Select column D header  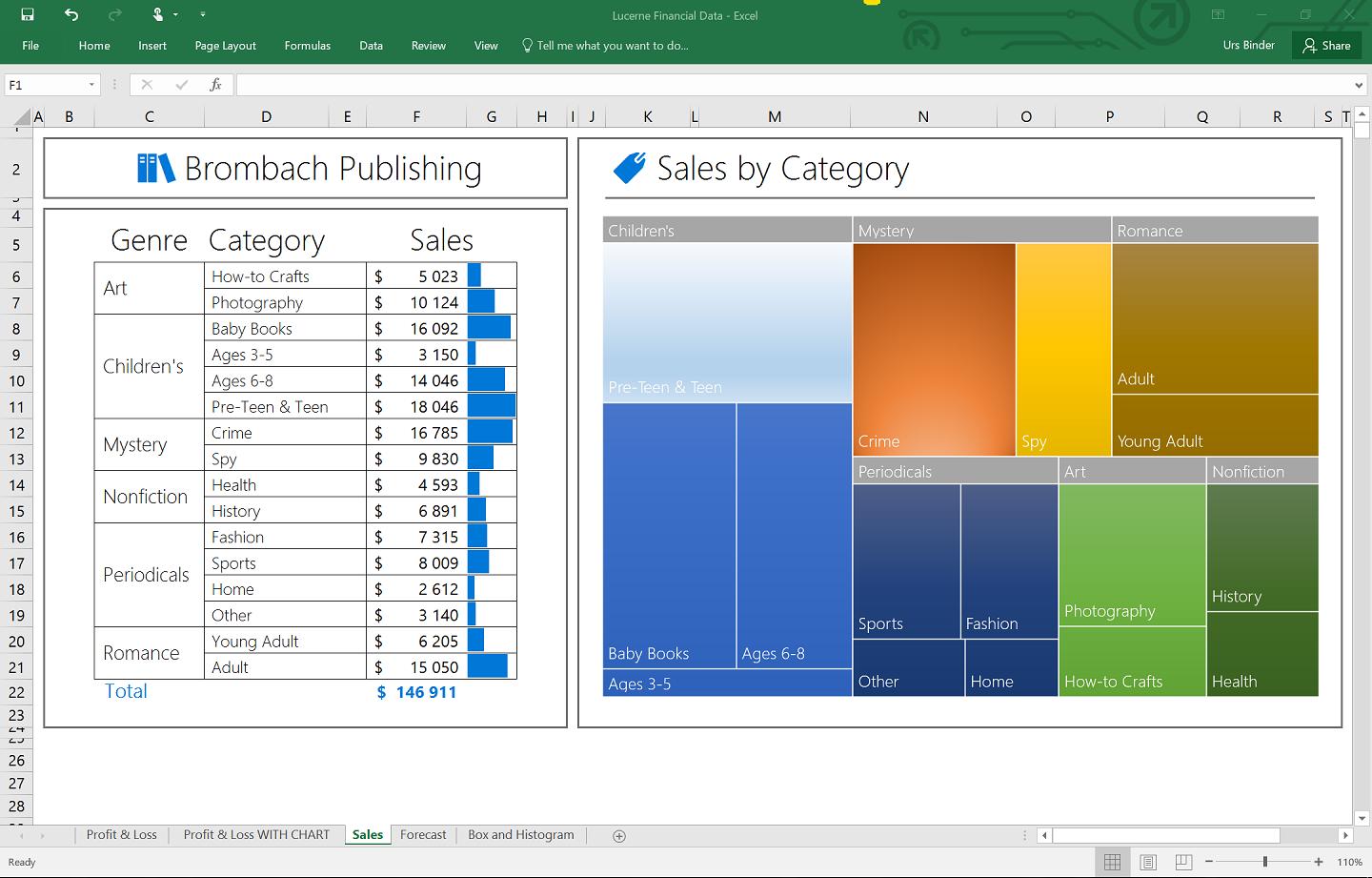coord(266,116)
